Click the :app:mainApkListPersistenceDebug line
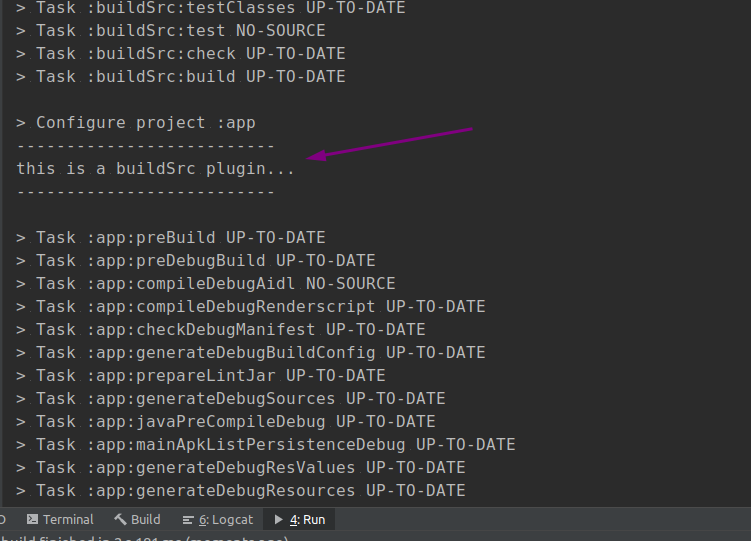 pos(265,444)
